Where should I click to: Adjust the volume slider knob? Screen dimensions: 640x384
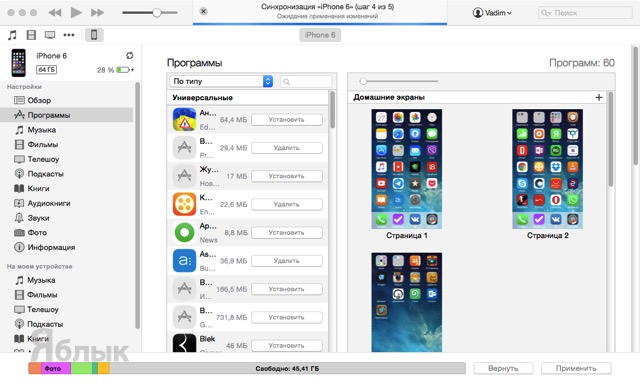(157, 13)
